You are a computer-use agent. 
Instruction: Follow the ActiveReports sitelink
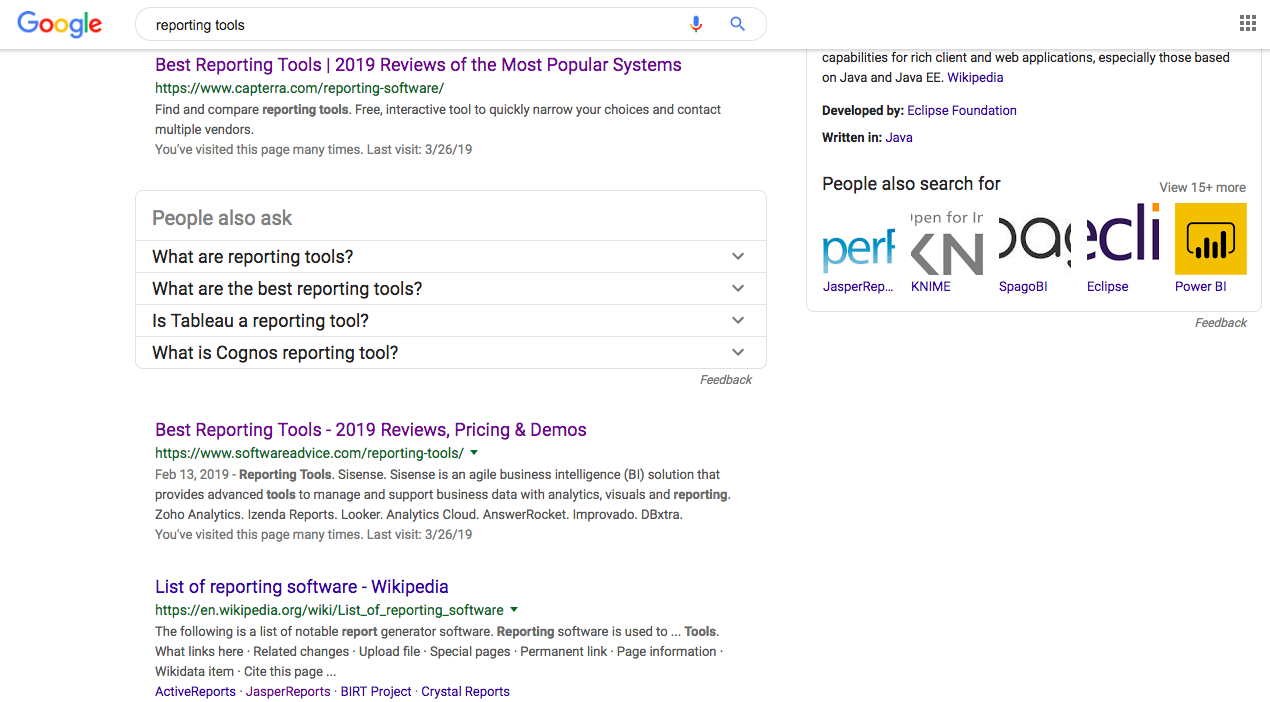click(x=196, y=692)
